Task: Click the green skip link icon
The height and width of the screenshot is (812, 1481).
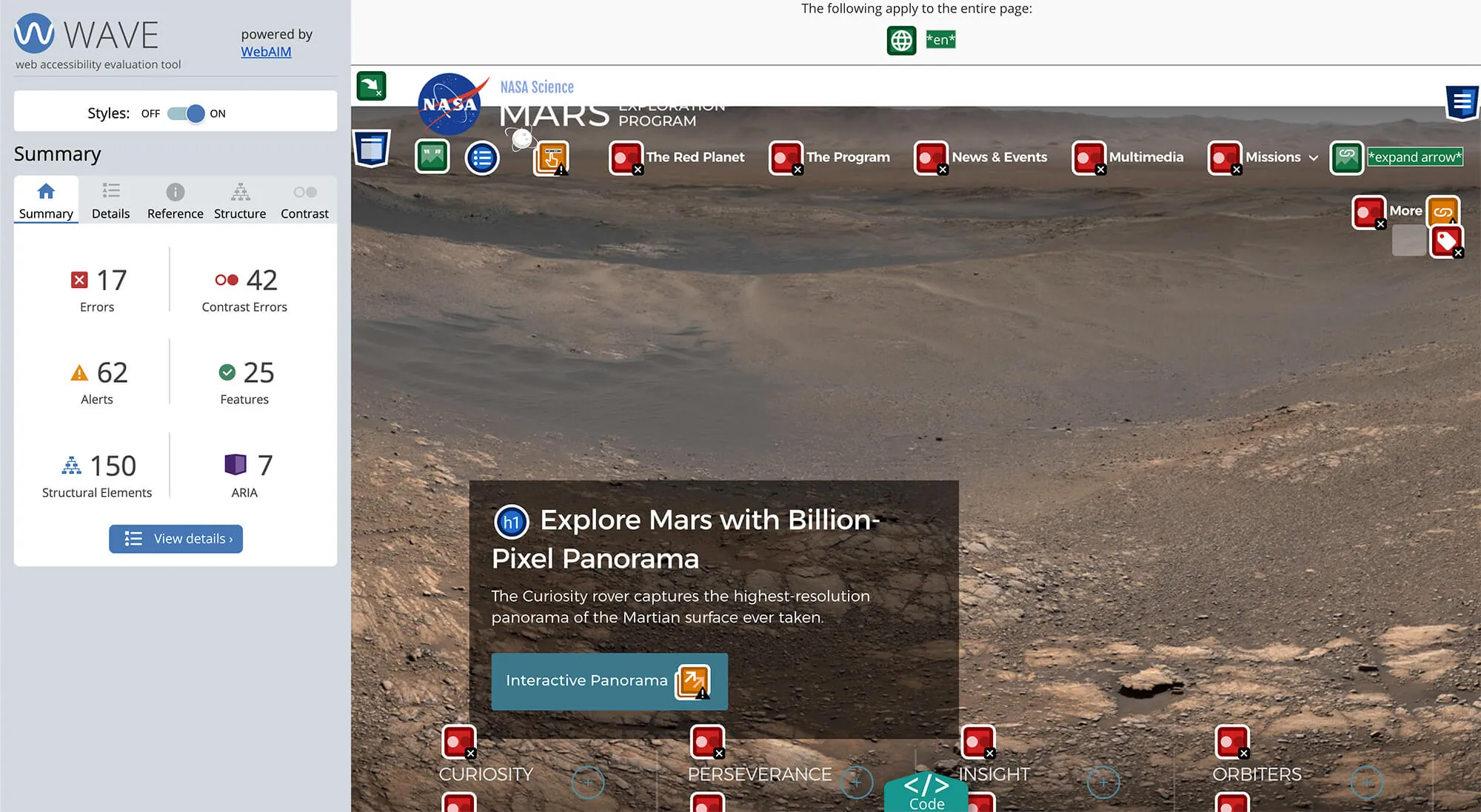Action: tap(371, 86)
